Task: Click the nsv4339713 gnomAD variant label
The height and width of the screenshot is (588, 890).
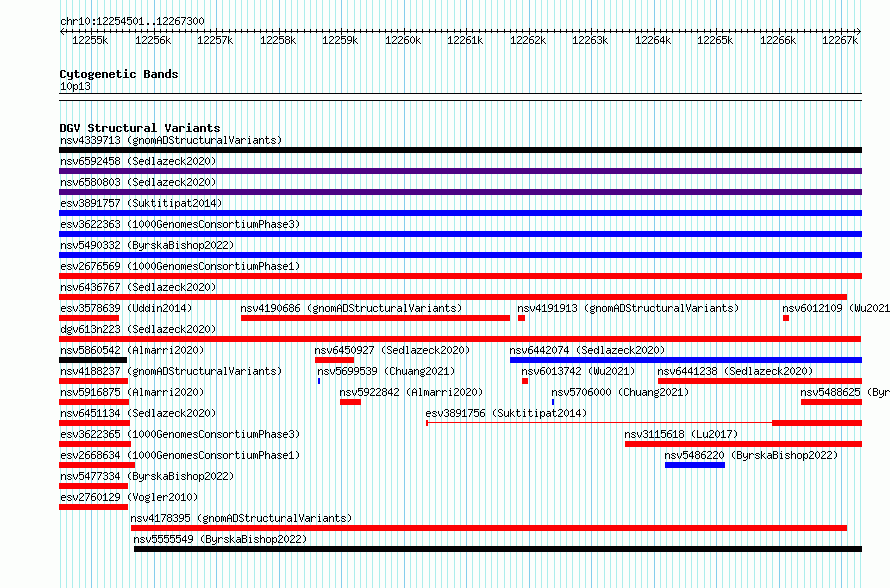Action: click(x=171, y=140)
